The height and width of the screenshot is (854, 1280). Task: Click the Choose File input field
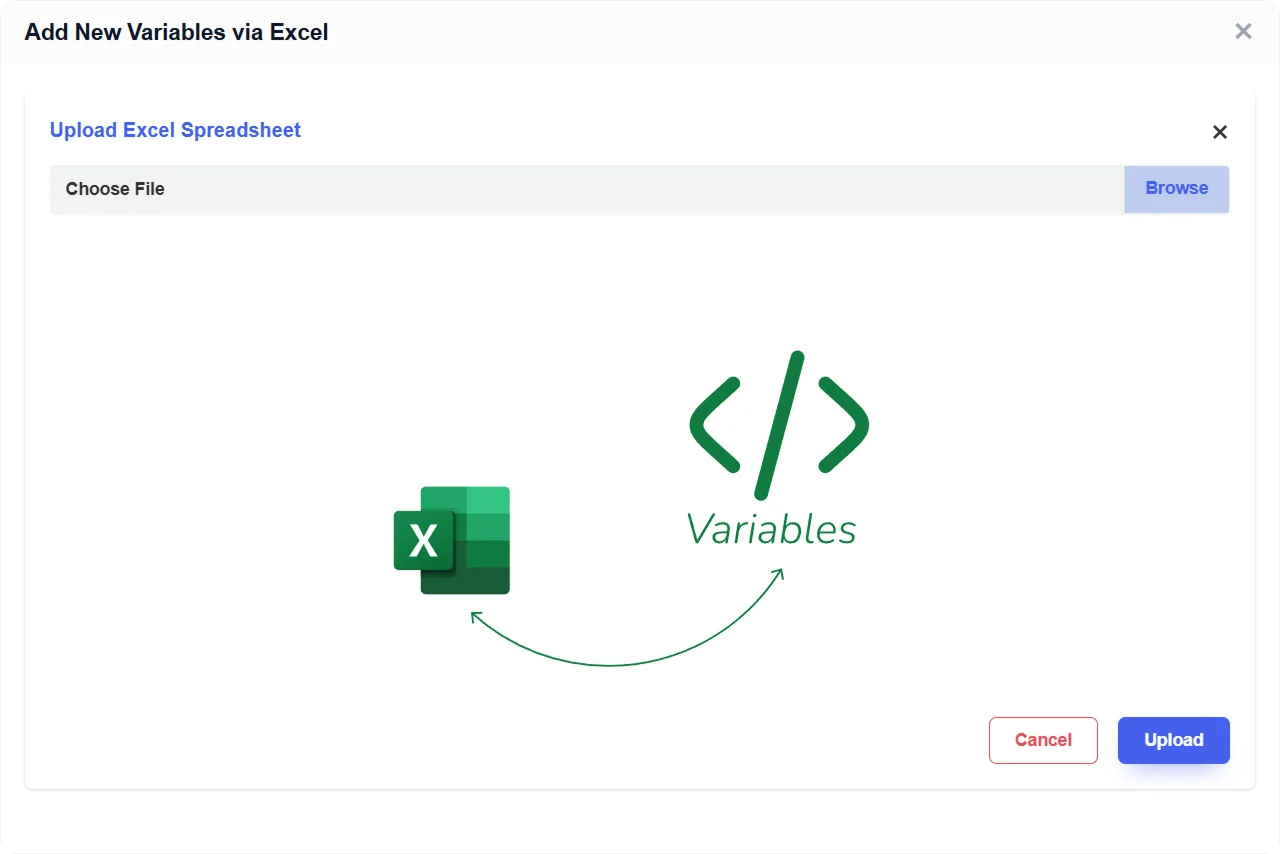(x=587, y=189)
